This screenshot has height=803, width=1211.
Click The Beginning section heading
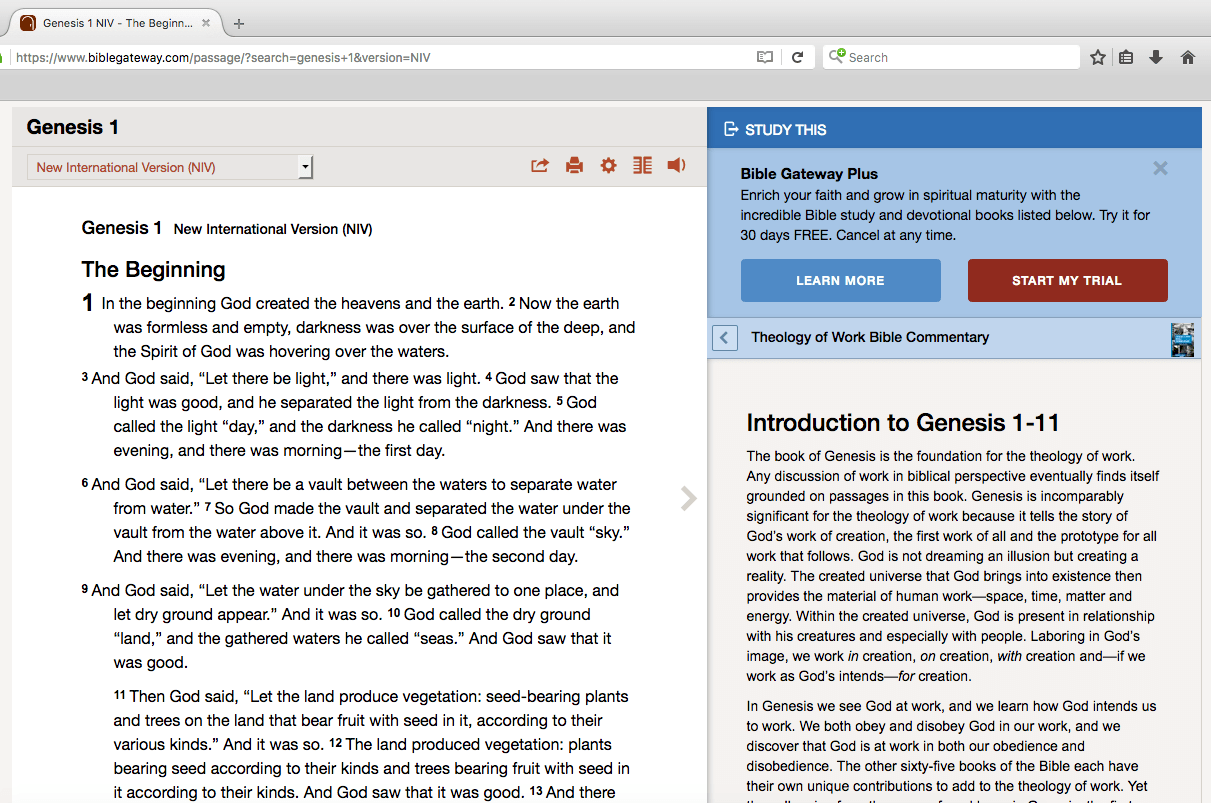pos(153,270)
